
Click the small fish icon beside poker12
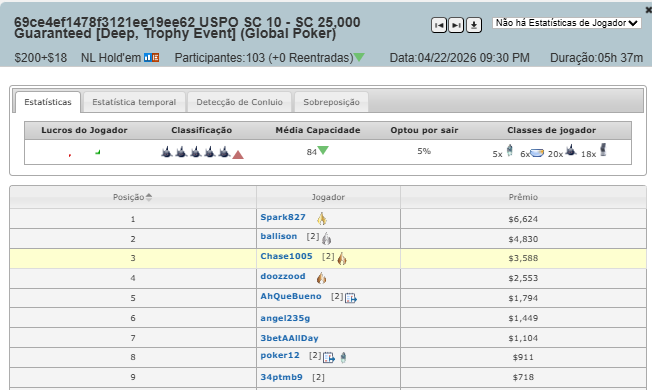tap(343, 357)
